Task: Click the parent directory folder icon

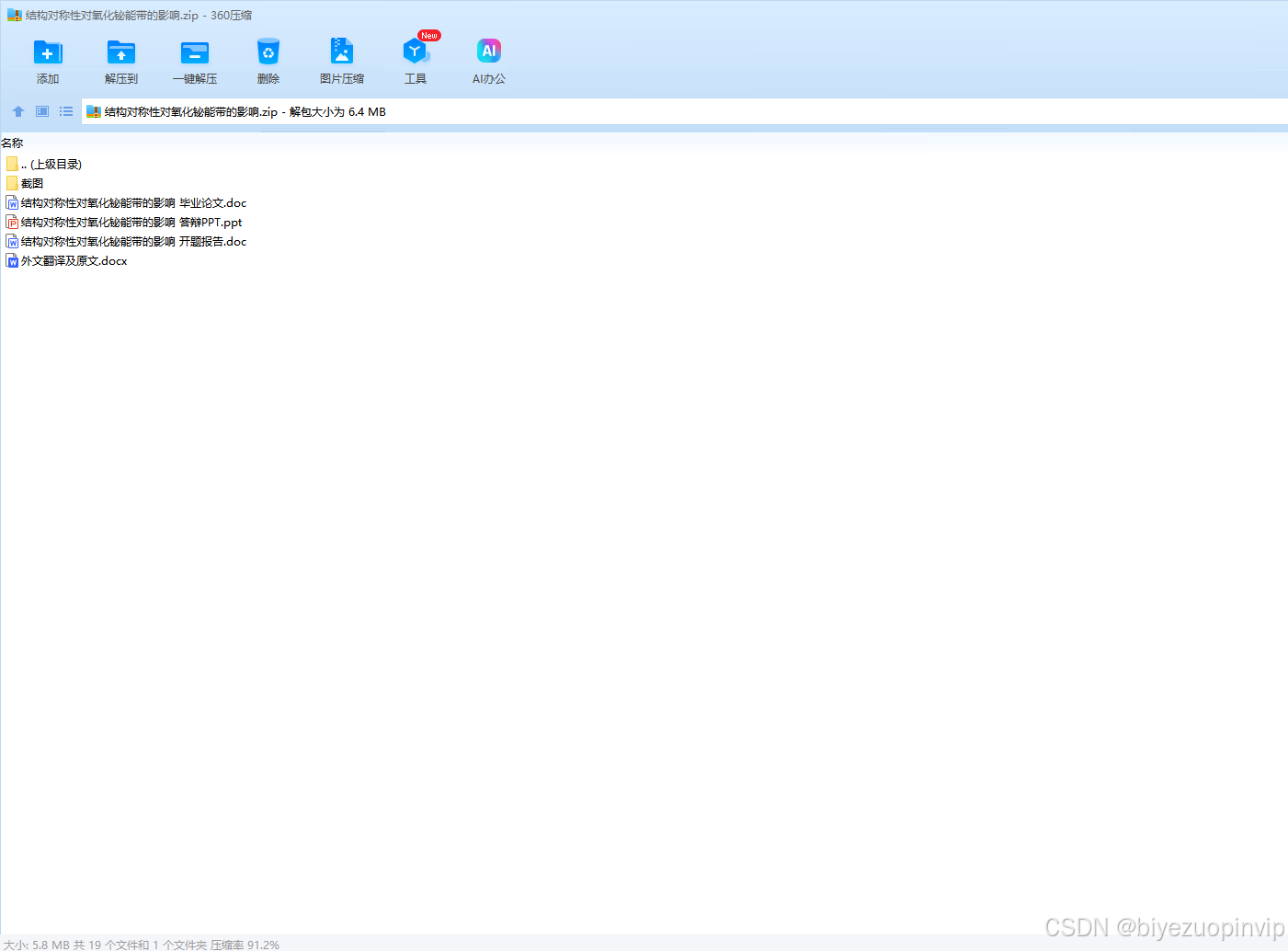Action: tap(12, 164)
